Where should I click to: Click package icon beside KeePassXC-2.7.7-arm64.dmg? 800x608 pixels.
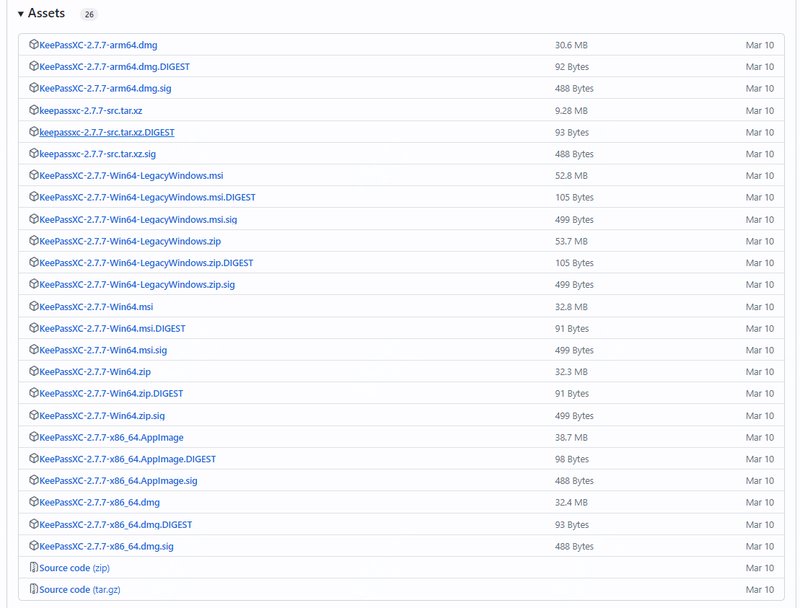coord(34,45)
